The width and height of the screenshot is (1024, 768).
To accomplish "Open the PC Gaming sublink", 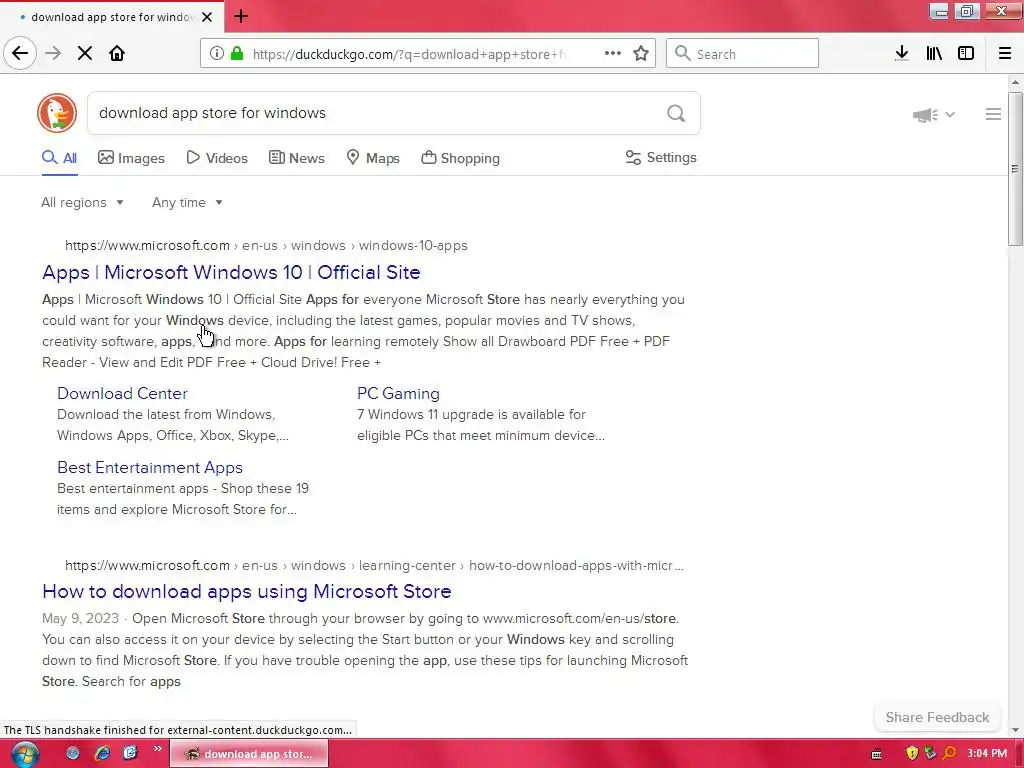I will tap(398, 393).
